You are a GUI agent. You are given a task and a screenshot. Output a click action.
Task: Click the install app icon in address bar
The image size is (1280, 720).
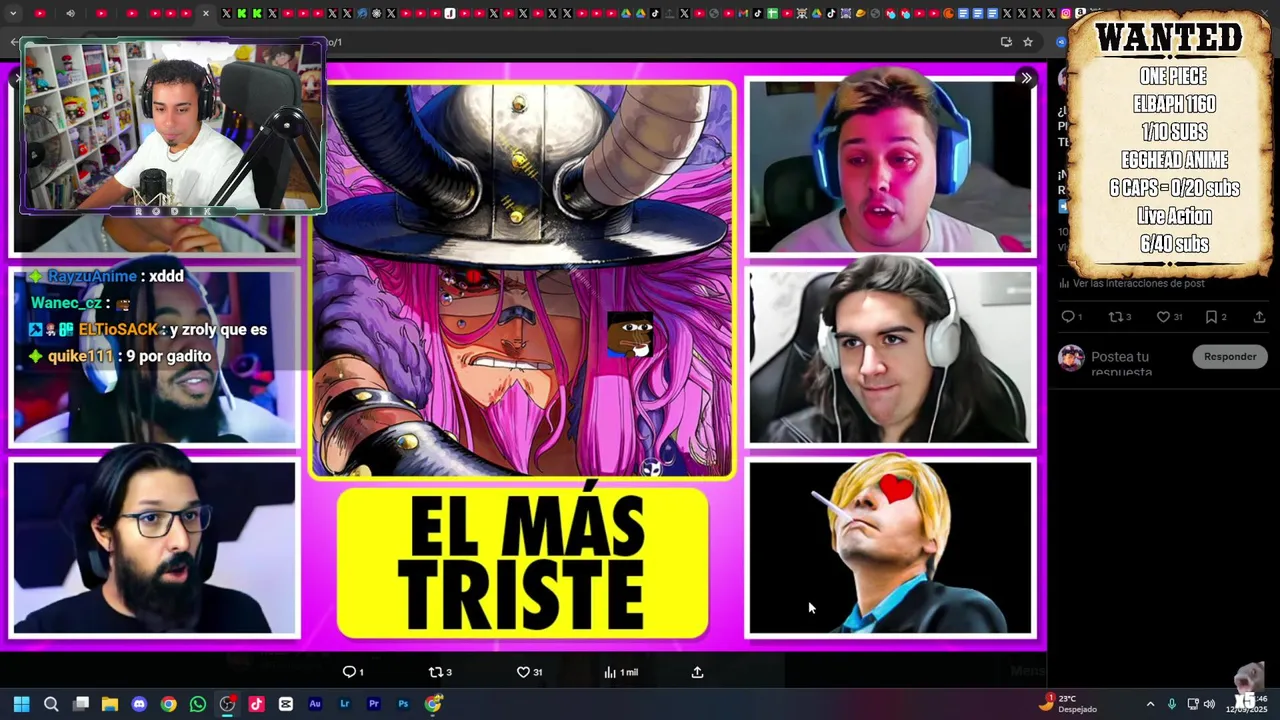pyautogui.click(x=1006, y=42)
